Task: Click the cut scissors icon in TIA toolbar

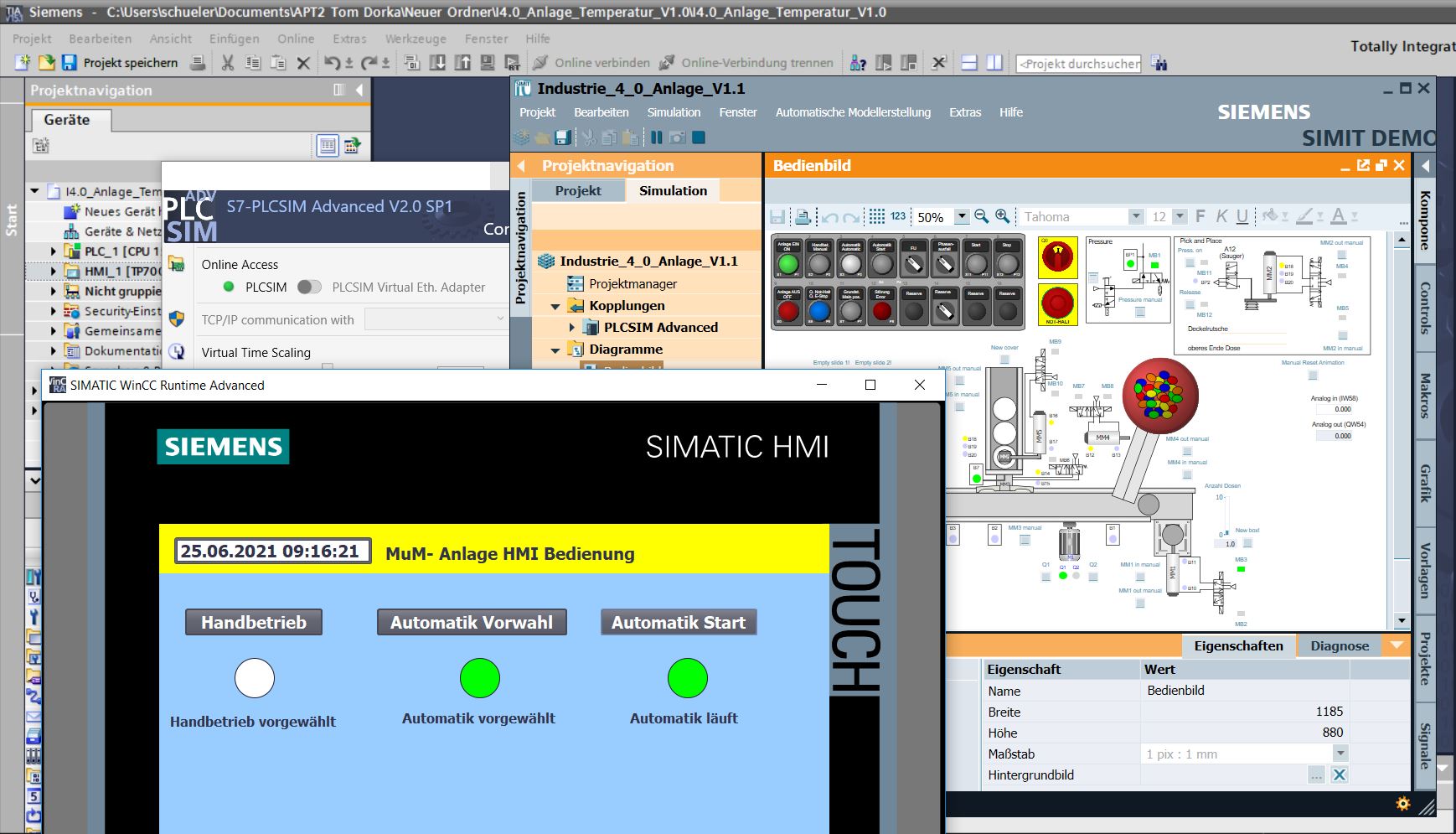Action: [228, 63]
